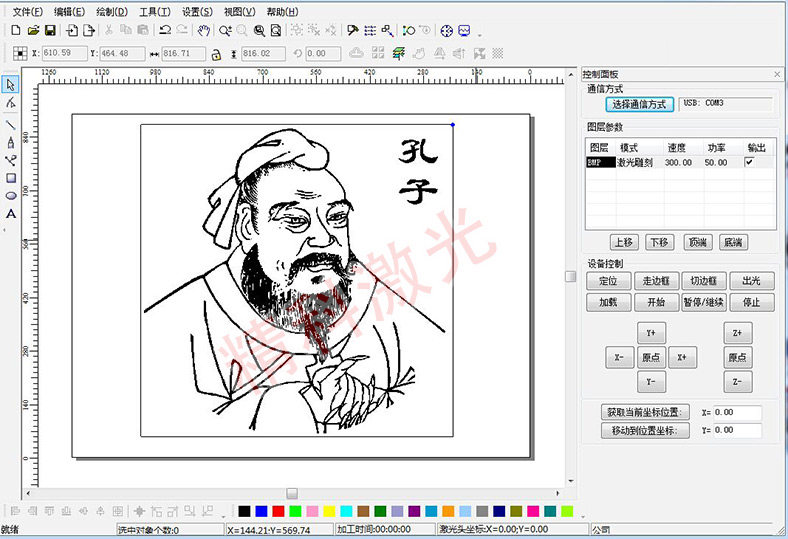Viewport: 788px width, 539px height.
Task: Click the 加载 load button
Action: (608, 302)
